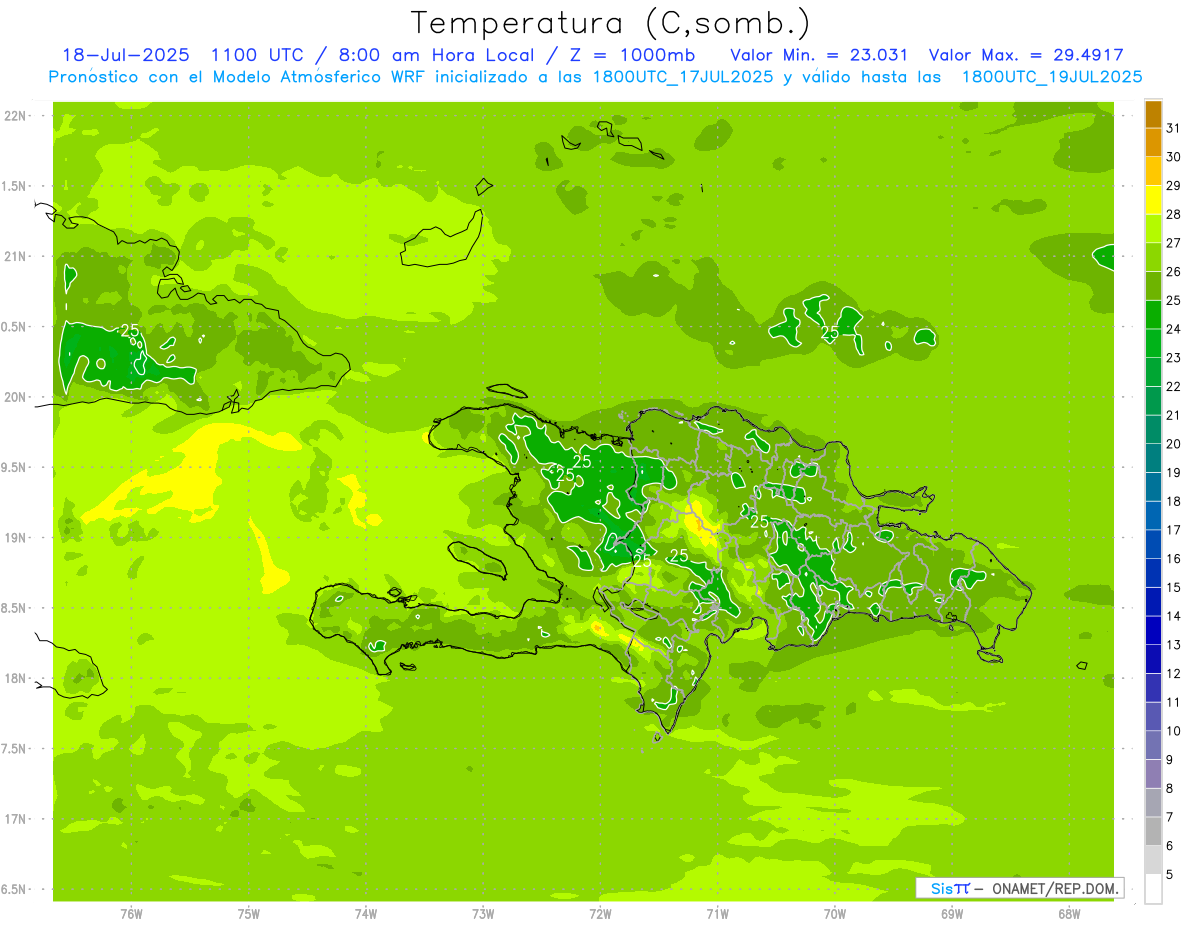This screenshot has height=927, width=1200.
Task: Click the '74W' longitude axis label
Action: coord(365,914)
